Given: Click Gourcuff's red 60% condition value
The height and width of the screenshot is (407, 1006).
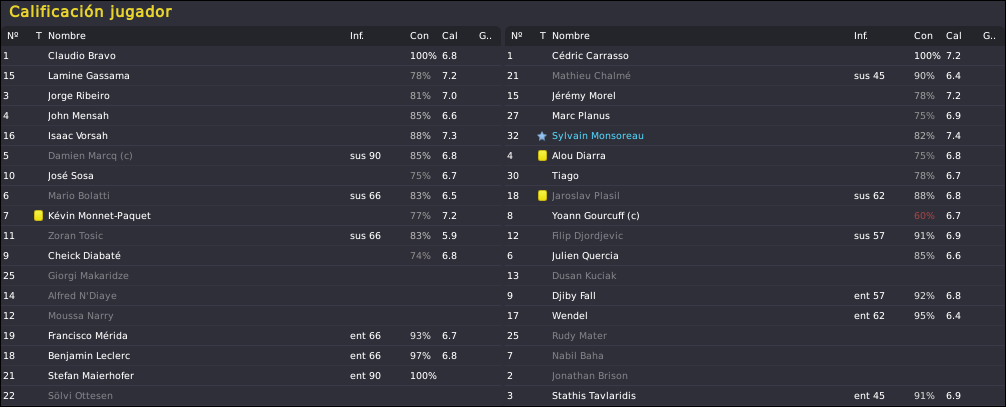Looking at the screenshot, I should pos(925,216).
